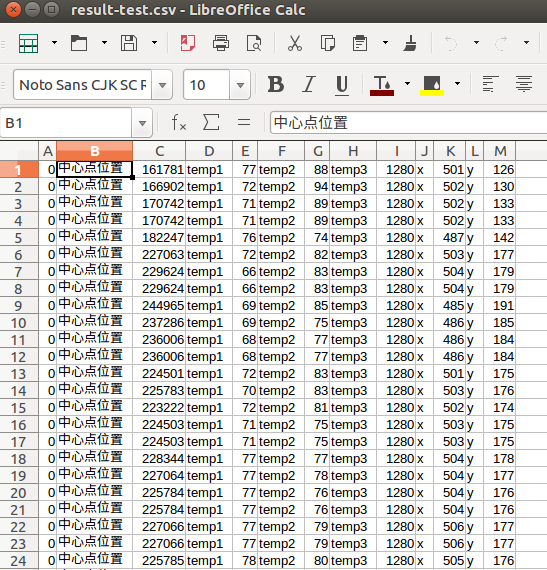Expand the Font Name dropdown list
Viewport: 547px width, 570px height.
click(162, 85)
